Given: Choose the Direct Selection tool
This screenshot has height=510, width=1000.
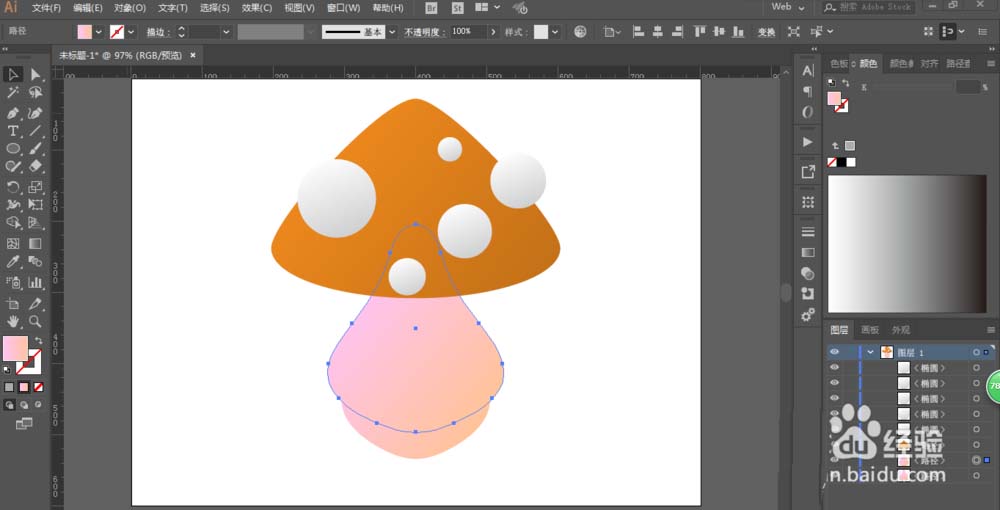Looking at the screenshot, I should coord(36,75).
